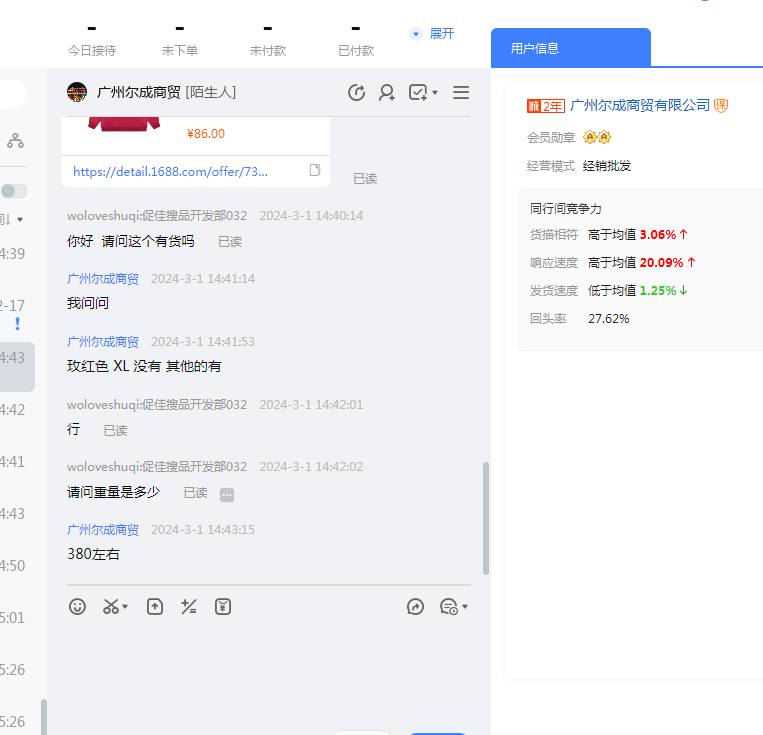Click the forward message arrow icon
The height and width of the screenshot is (735, 763).
[x=416, y=606]
